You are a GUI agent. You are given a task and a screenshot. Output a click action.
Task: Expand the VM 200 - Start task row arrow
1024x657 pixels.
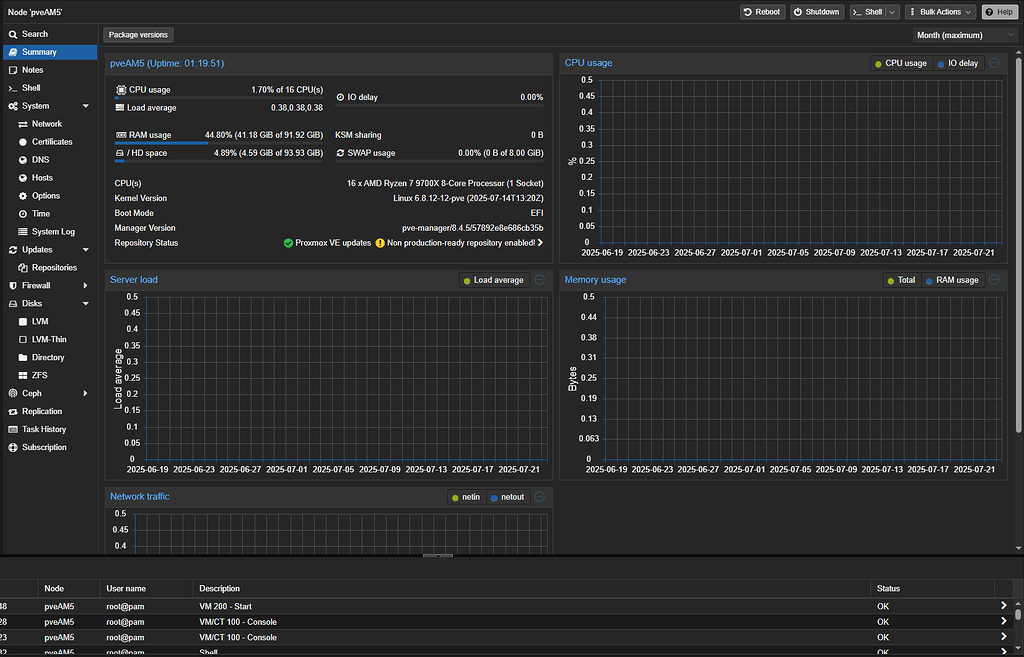pyautogui.click(x=1003, y=605)
